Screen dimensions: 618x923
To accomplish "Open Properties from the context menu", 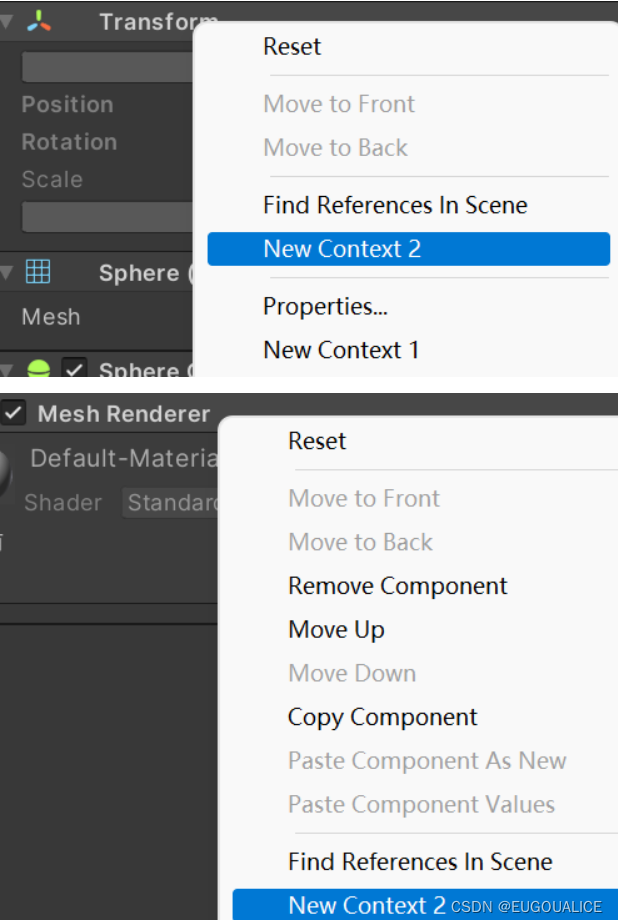I will coord(310,306).
